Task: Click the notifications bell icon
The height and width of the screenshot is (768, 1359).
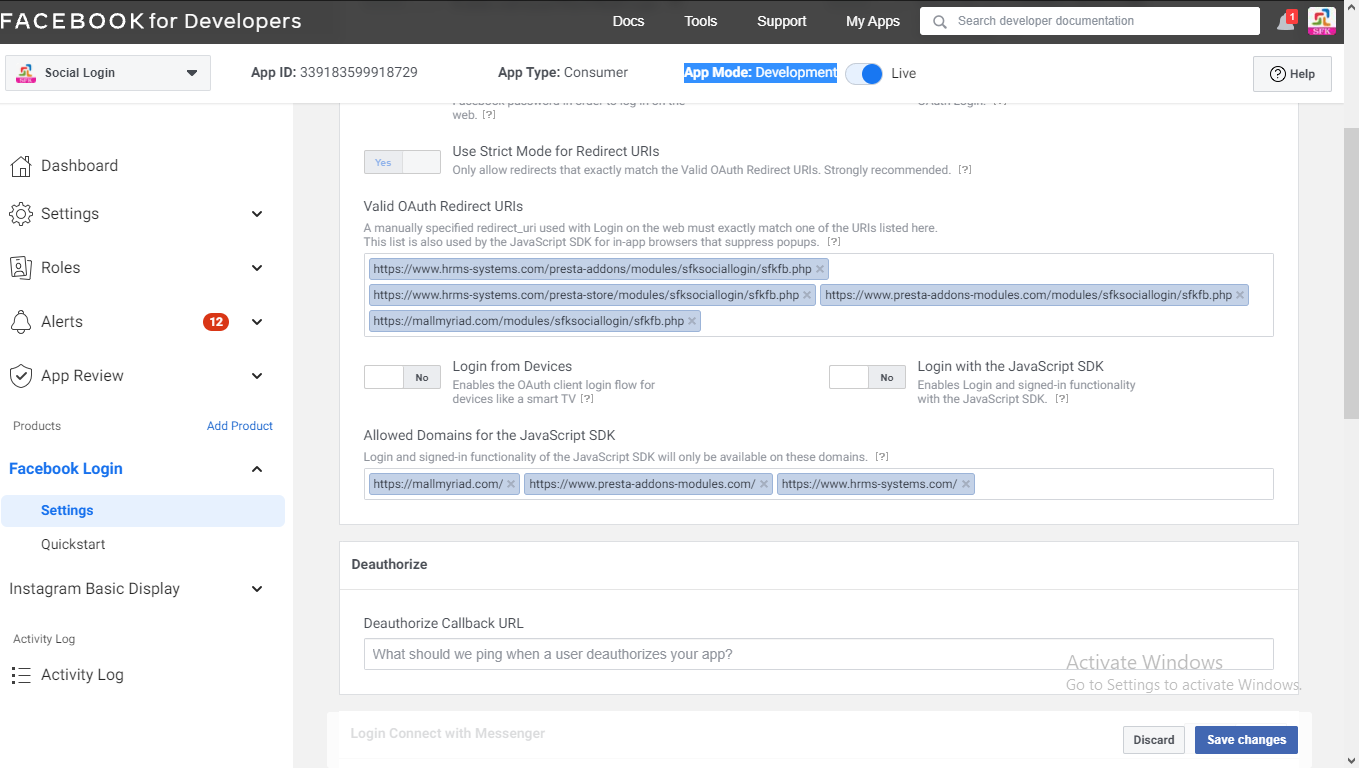Action: coord(1285,22)
